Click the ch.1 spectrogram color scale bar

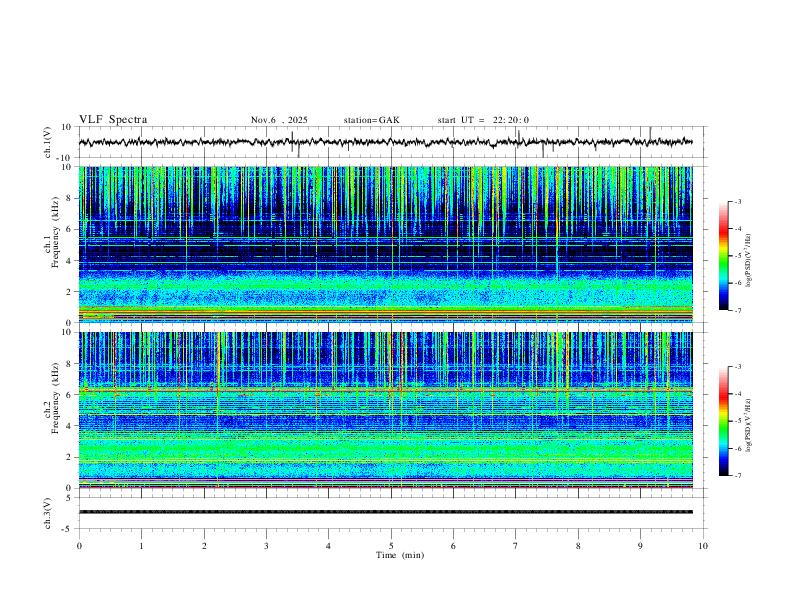pyautogui.click(x=723, y=256)
